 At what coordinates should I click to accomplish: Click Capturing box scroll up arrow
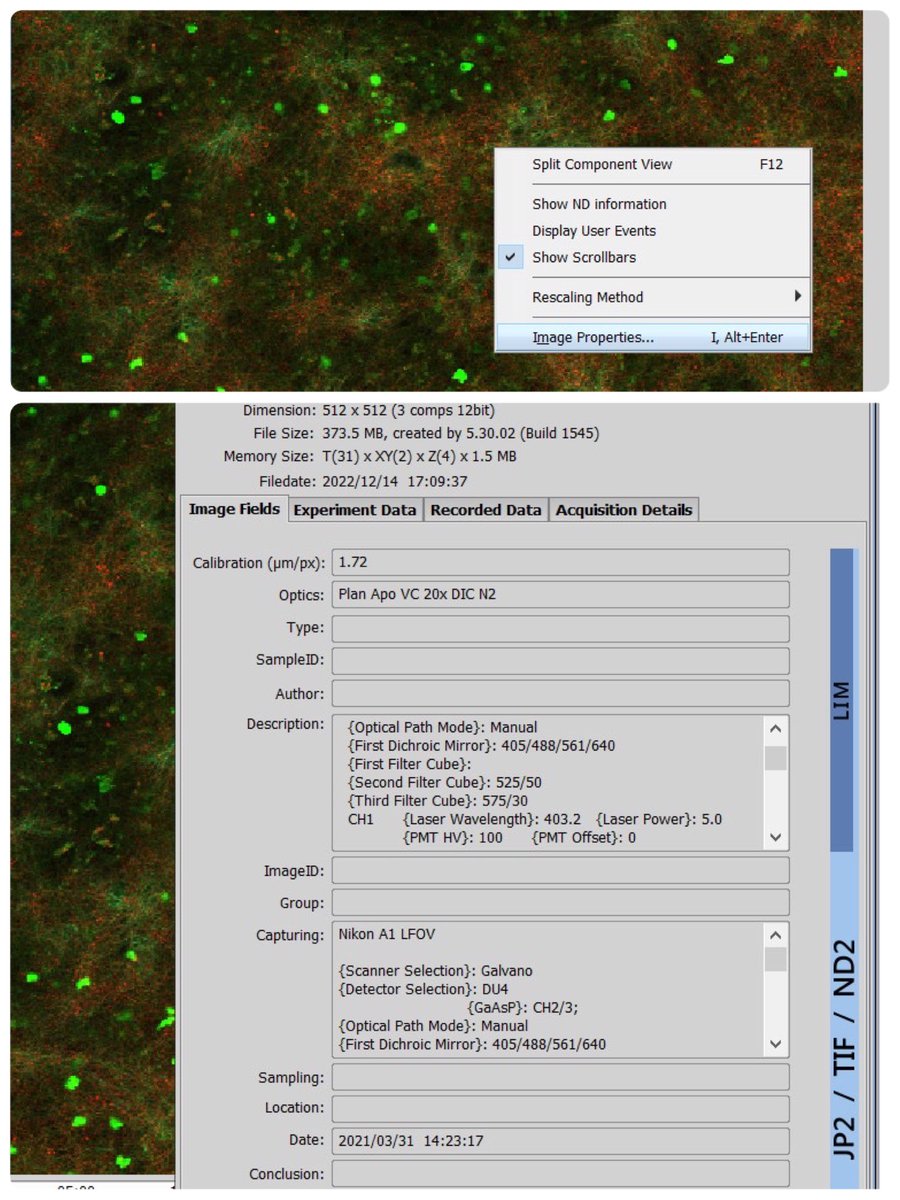tap(776, 934)
